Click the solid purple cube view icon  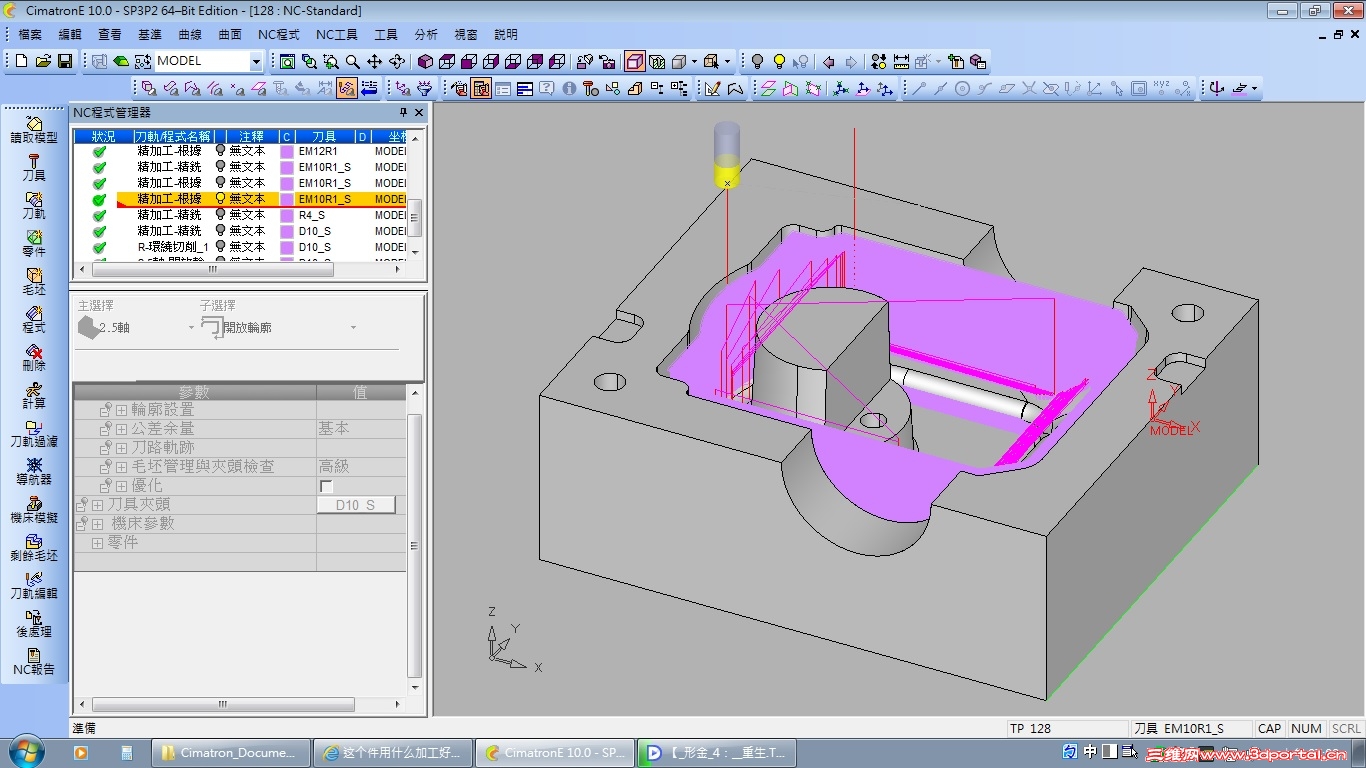425,61
